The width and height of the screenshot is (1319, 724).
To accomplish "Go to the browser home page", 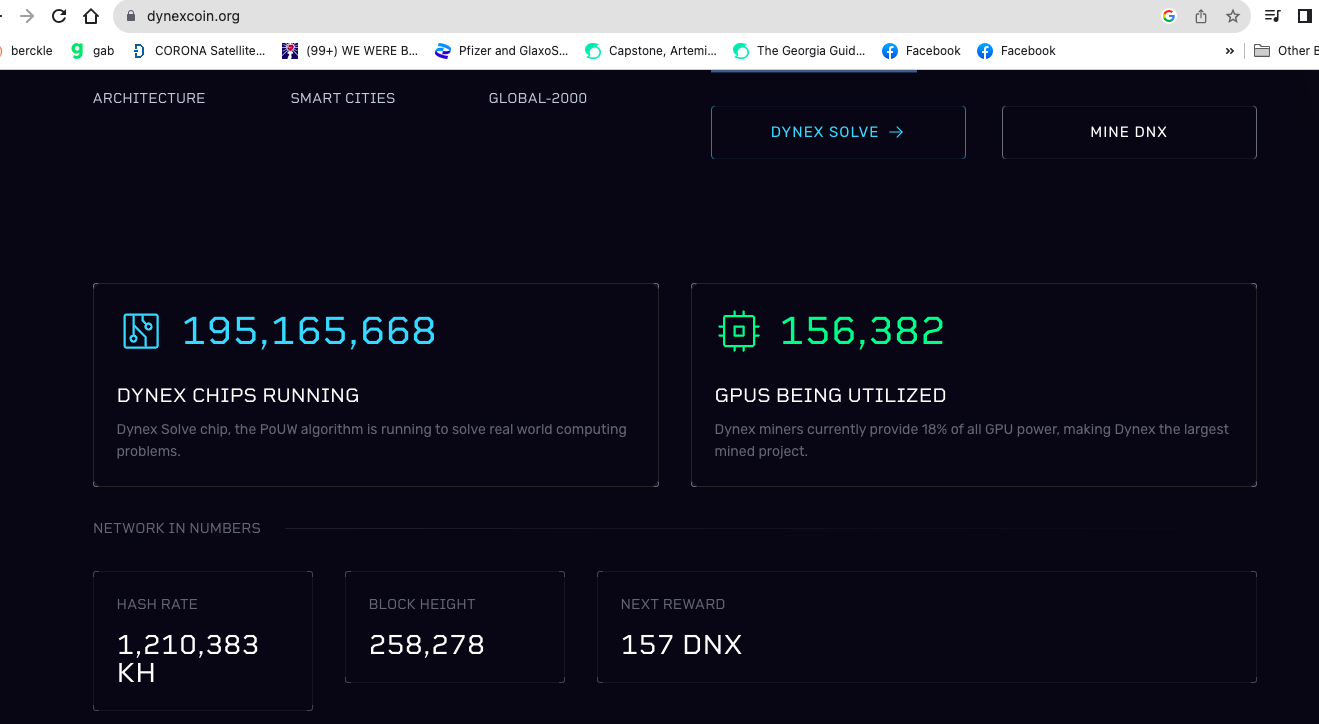I will tap(91, 16).
